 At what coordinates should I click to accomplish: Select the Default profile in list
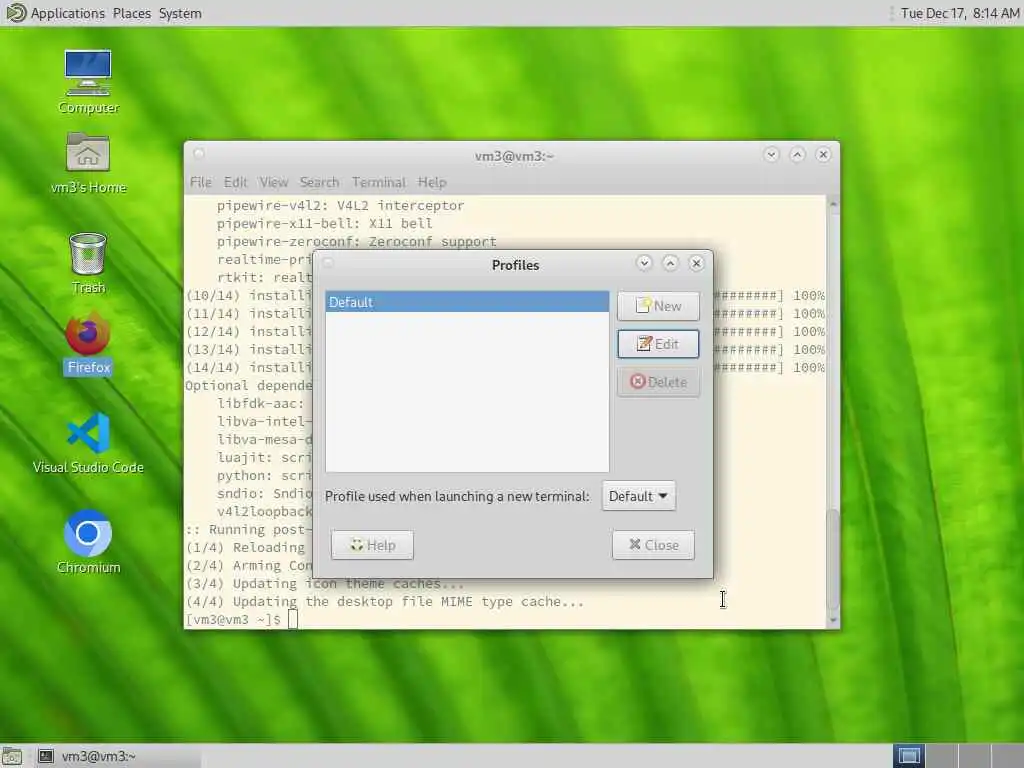tap(467, 302)
